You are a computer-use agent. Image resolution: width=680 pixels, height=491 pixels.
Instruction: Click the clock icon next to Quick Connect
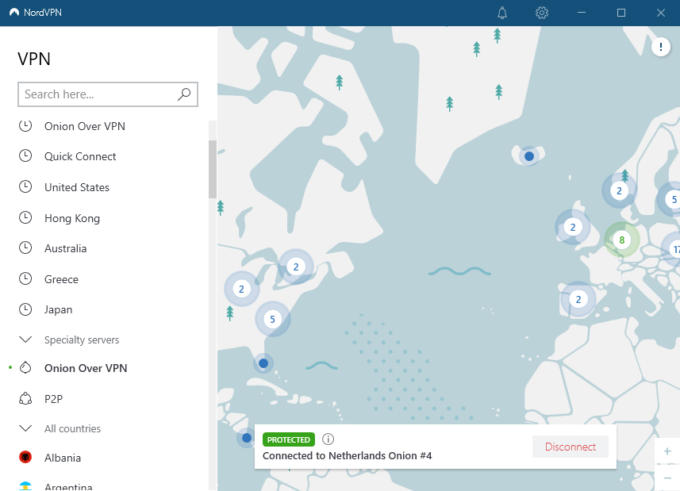(x=26, y=157)
